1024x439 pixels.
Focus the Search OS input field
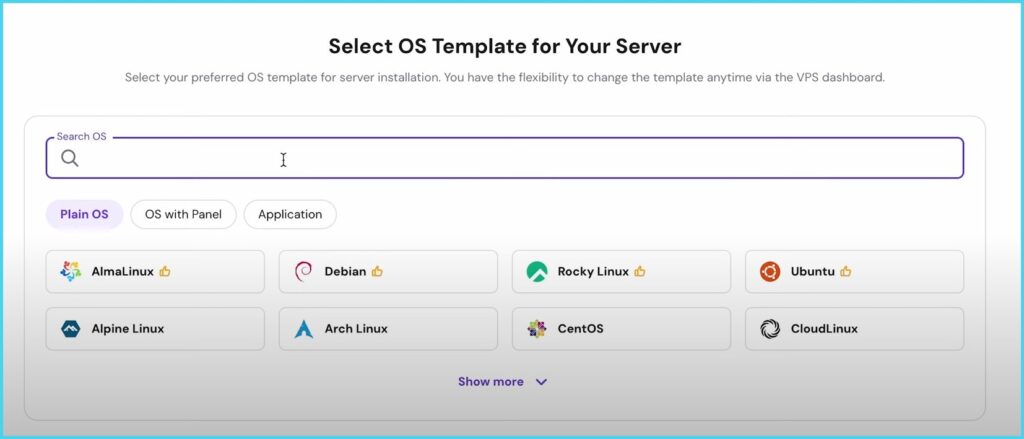click(505, 158)
